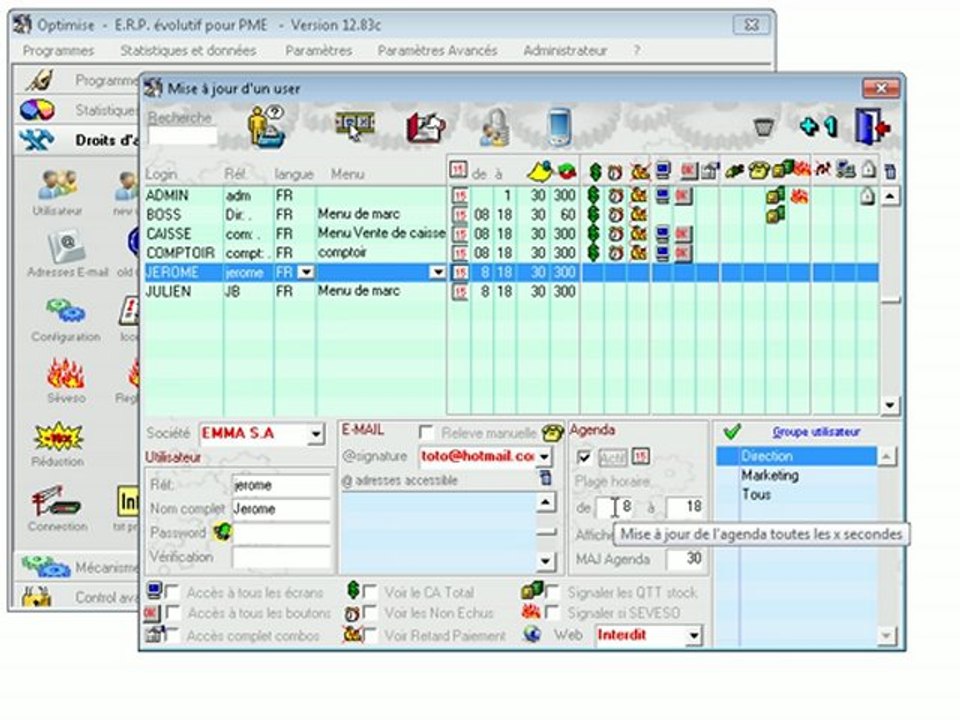The height and width of the screenshot is (720, 960).
Task: Click the globe icon next to Web
Action: [532, 634]
